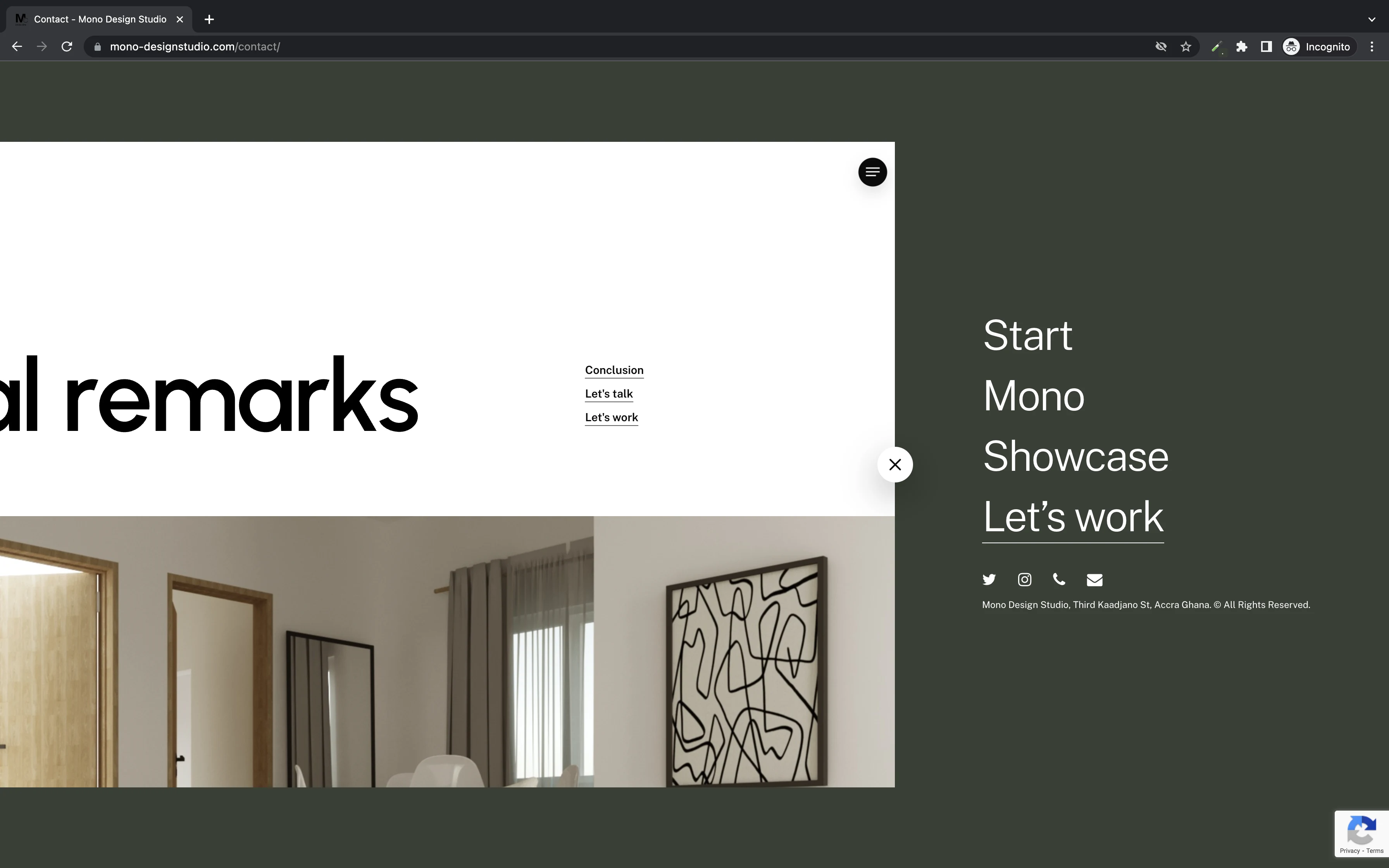Go to Start in navigation menu
Image resolution: width=1389 pixels, height=868 pixels.
[1027, 335]
